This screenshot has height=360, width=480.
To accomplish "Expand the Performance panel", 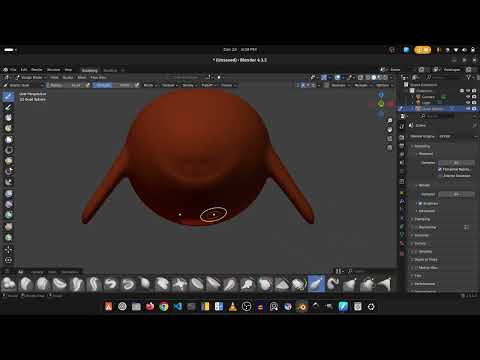I will click(x=425, y=284).
